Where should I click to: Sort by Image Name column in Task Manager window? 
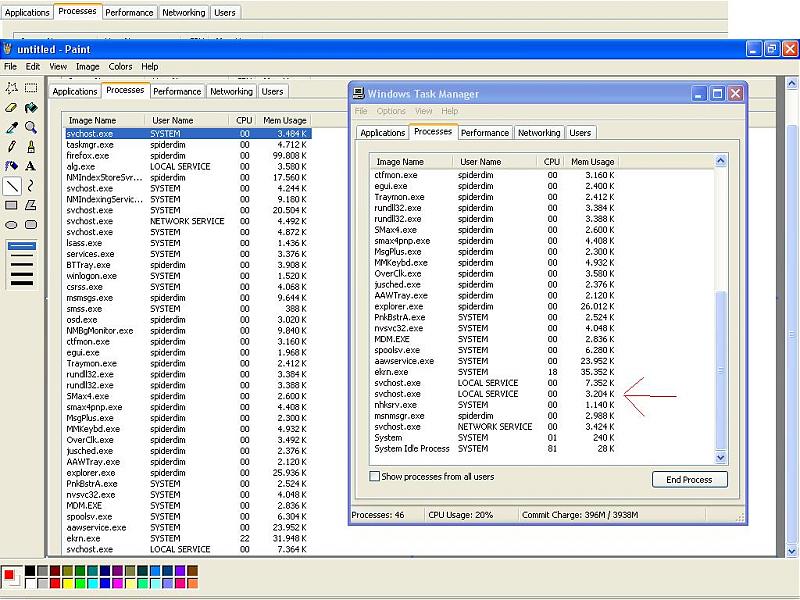pos(411,162)
